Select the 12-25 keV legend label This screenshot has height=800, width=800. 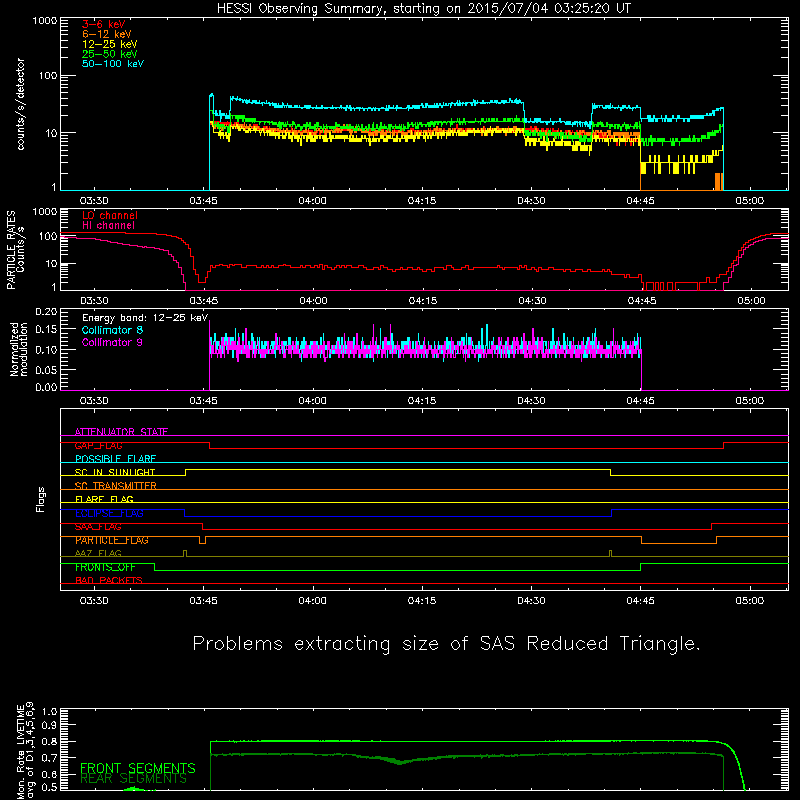[x=110, y=44]
